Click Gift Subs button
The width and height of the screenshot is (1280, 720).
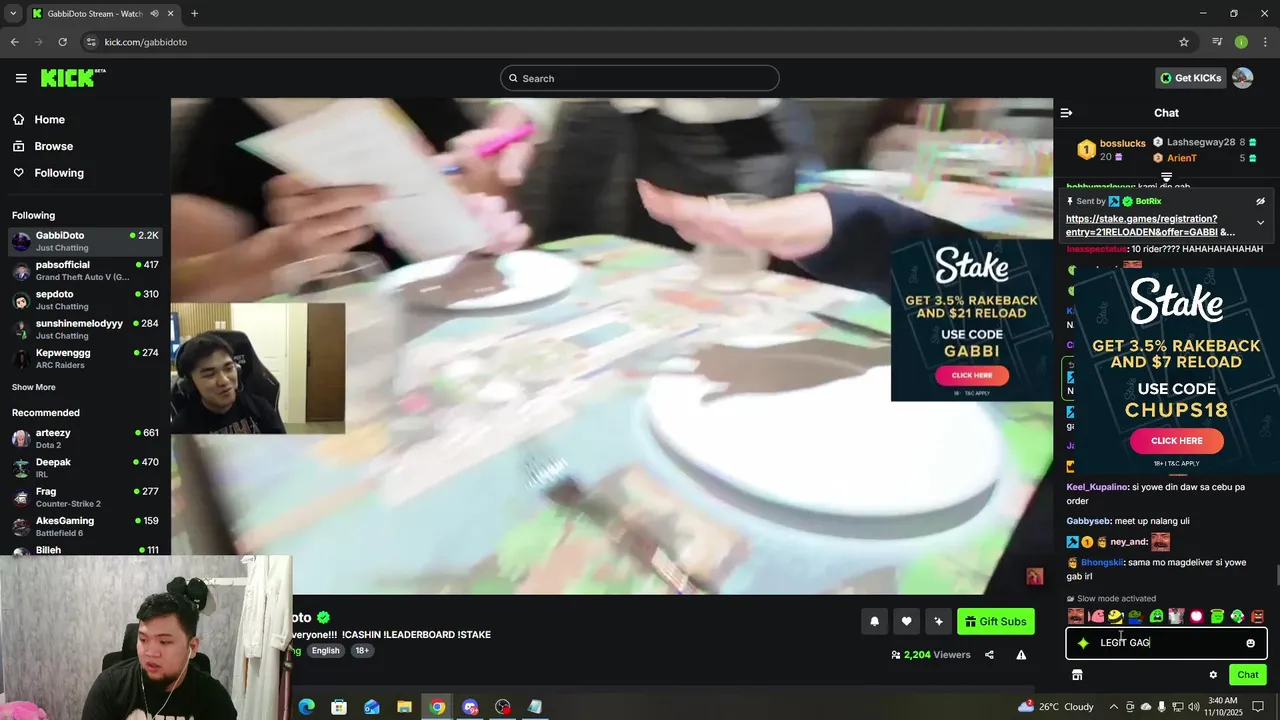(x=995, y=622)
